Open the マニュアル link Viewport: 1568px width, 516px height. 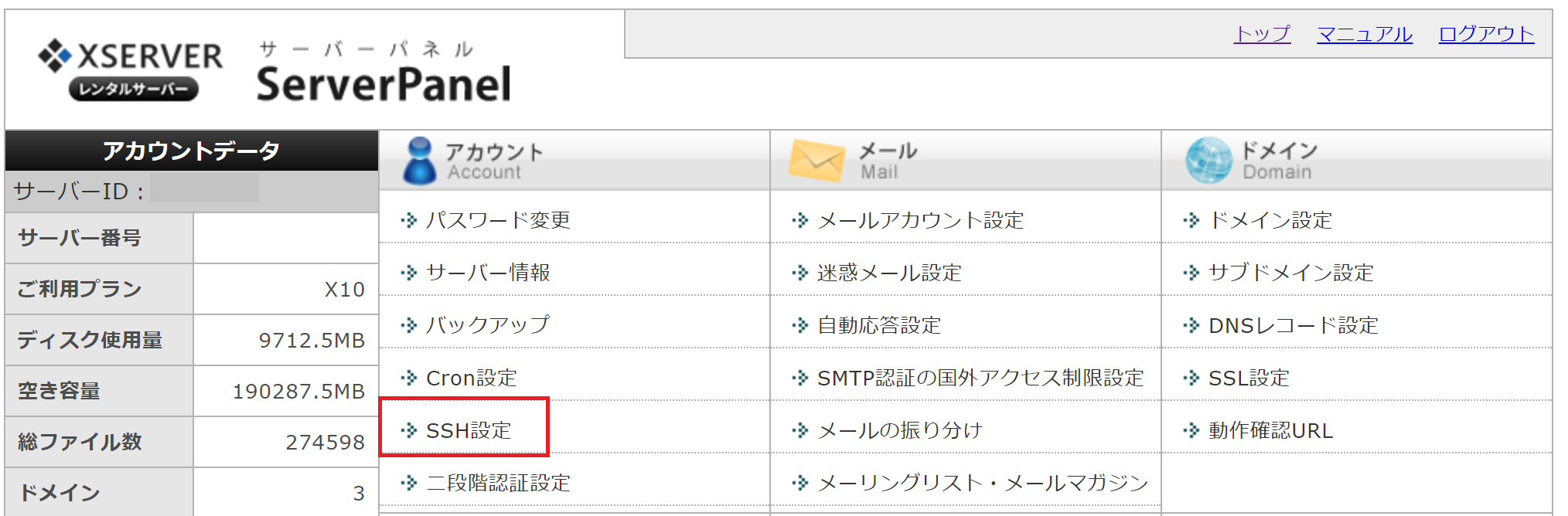tap(1365, 34)
